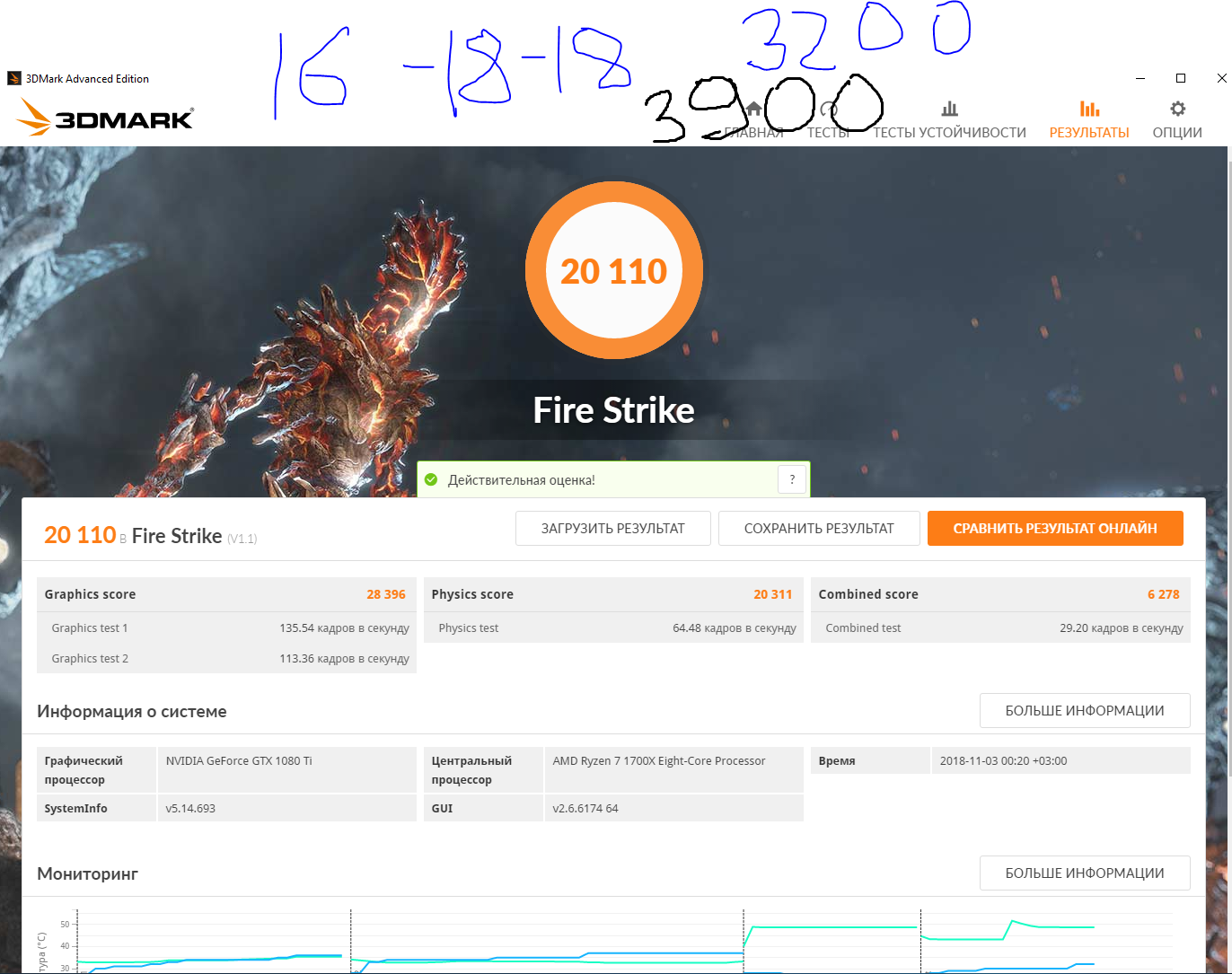Select the Graphics test 1 row
This screenshot has height=974, width=1232.
226,627
